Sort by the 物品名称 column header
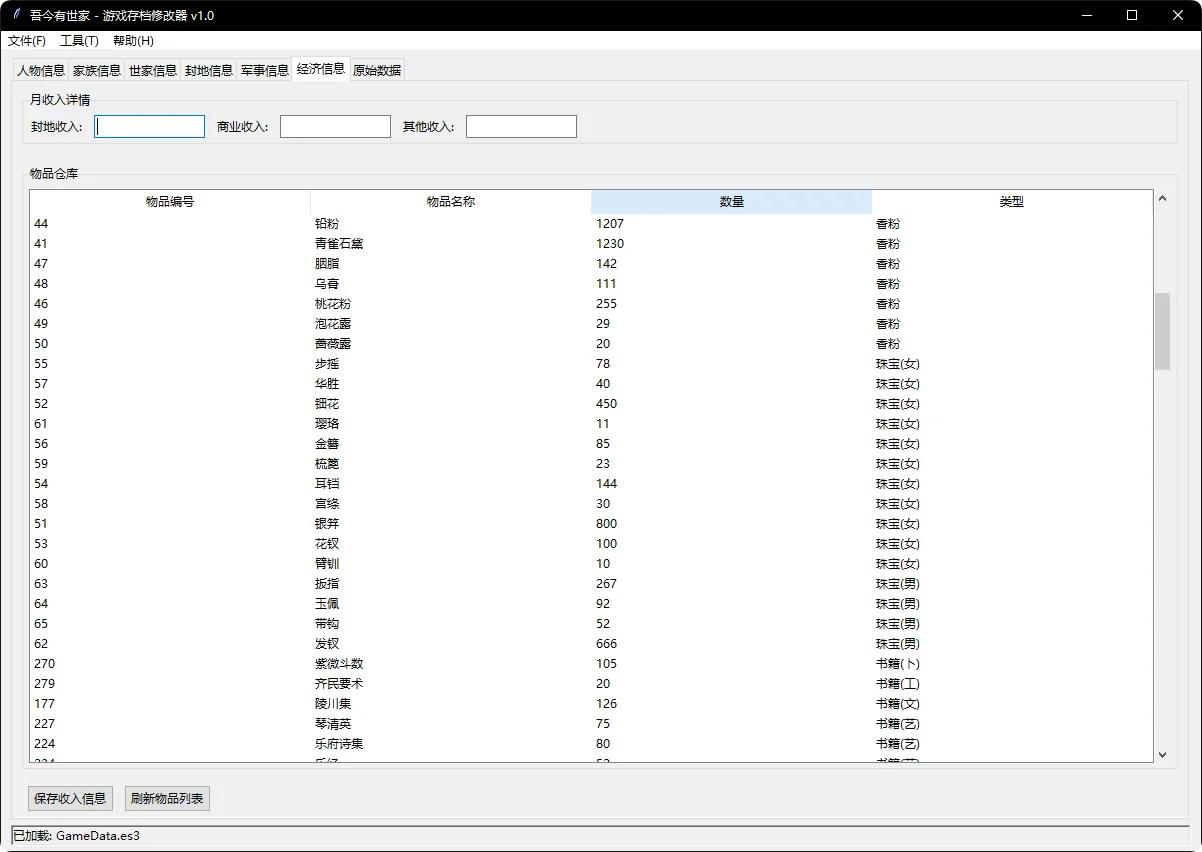 click(x=451, y=202)
